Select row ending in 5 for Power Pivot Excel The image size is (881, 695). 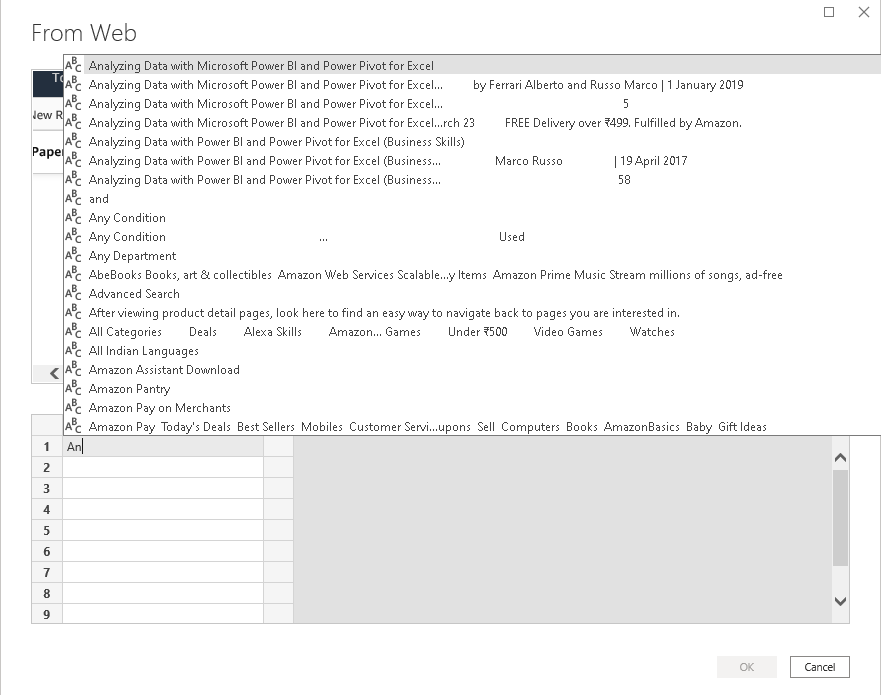point(472,104)
